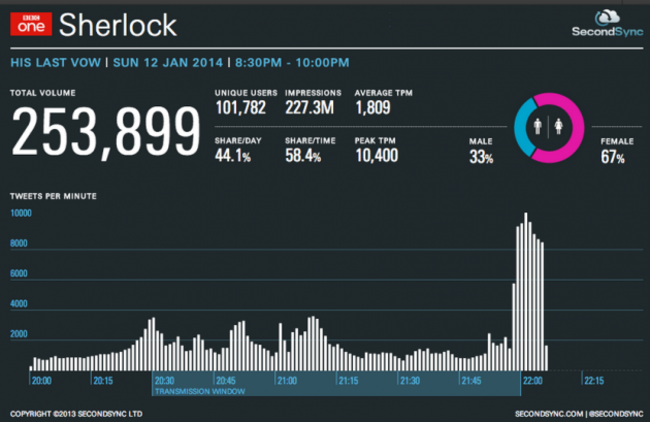Select the Peak TPM value 10,400
This screenshot has height=422, width=650.
pyautogui.click(x=378, y=159)
